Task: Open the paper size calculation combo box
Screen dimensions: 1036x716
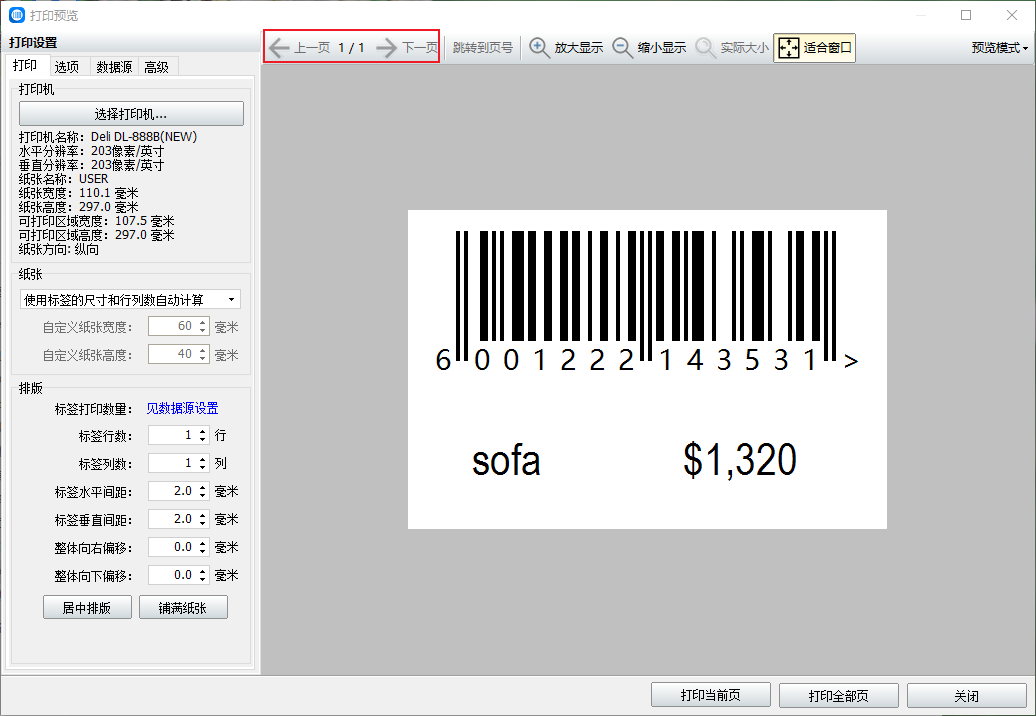Action: 130,300
